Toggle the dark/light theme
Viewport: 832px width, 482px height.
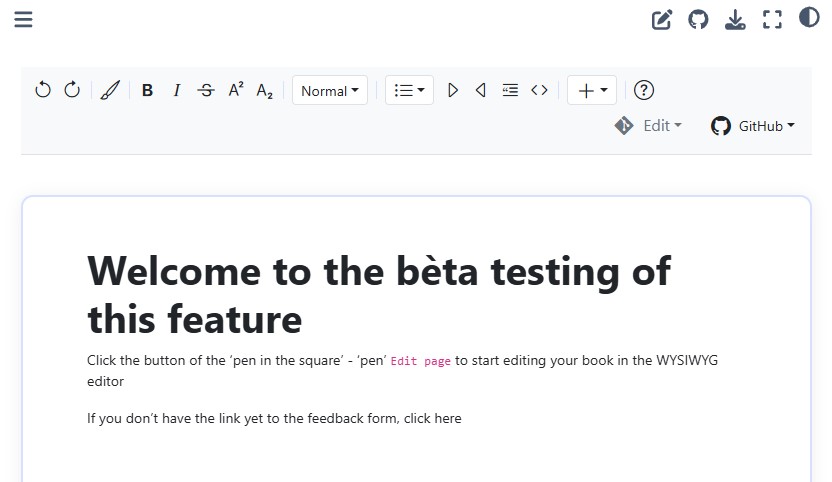pos(809,17)
